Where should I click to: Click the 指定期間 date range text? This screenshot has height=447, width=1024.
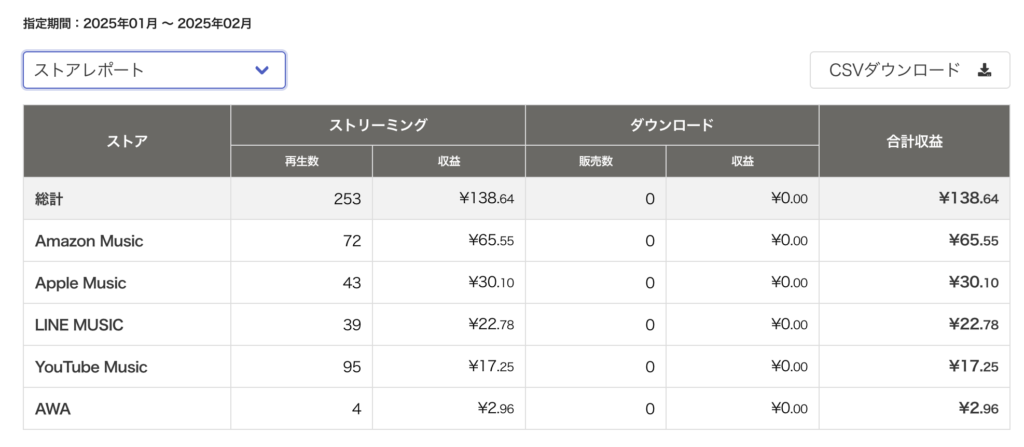point(137,24)
